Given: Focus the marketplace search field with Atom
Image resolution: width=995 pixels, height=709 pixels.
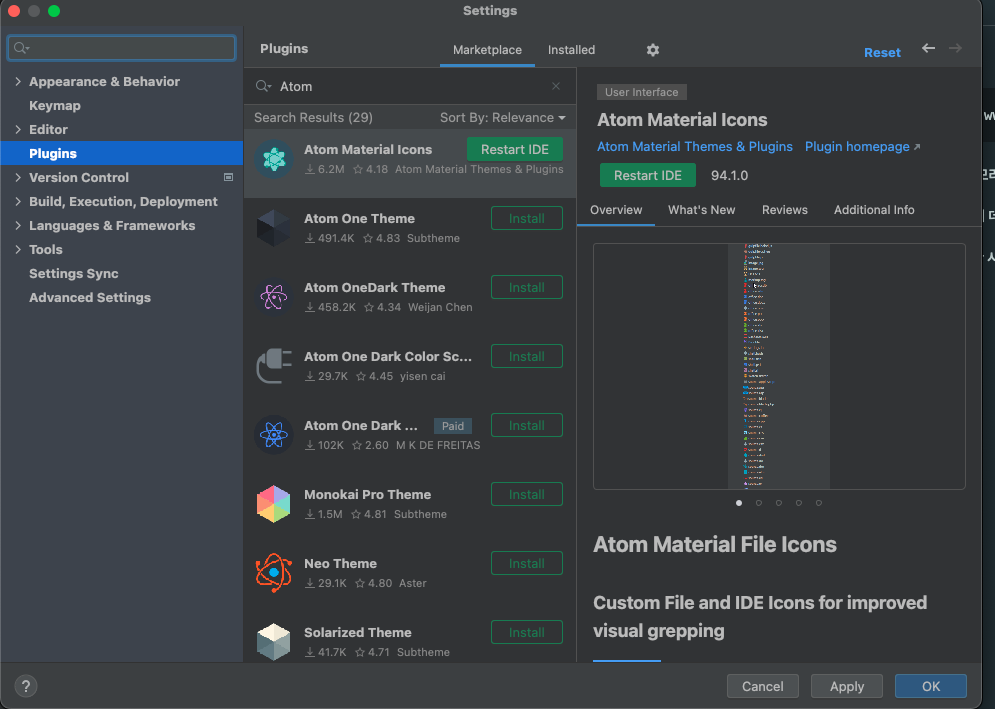Looking at the screenshot, I should tap(409, 86).
